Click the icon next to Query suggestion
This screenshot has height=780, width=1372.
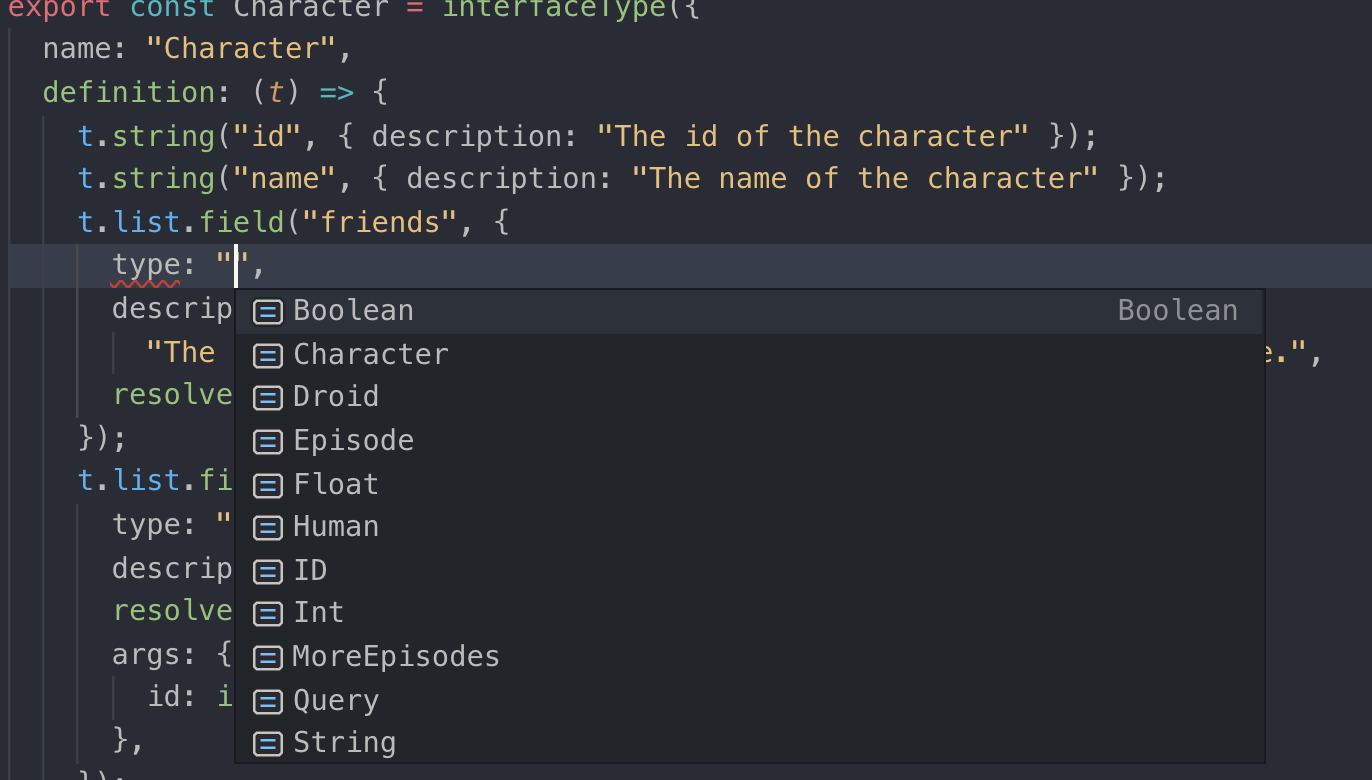(267, 701)
